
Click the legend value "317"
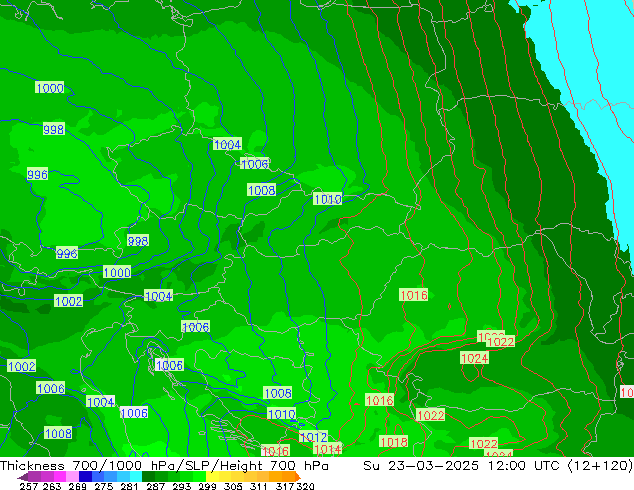point(285,486)
